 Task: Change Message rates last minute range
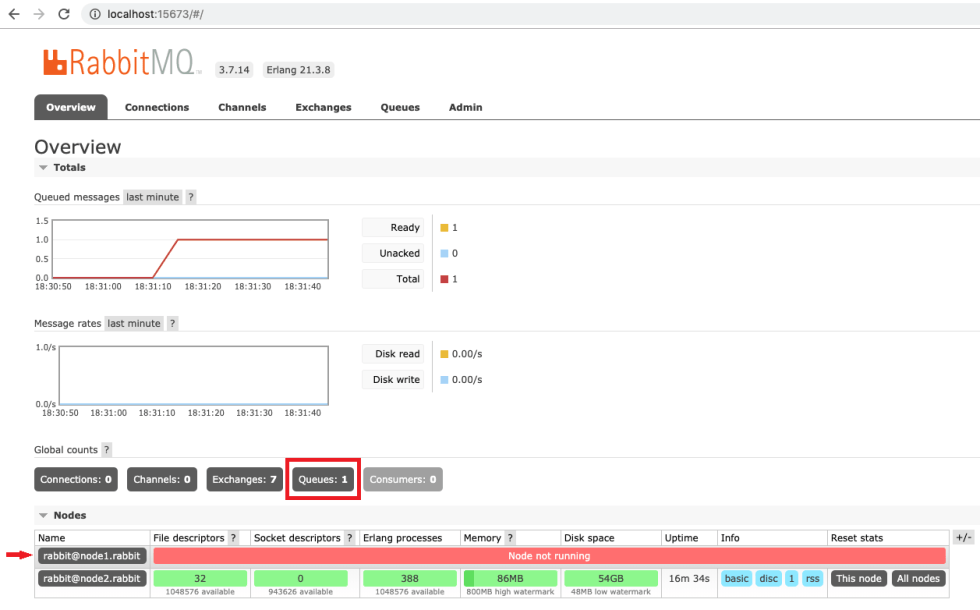pyautogui.click(x=134, y=323)
